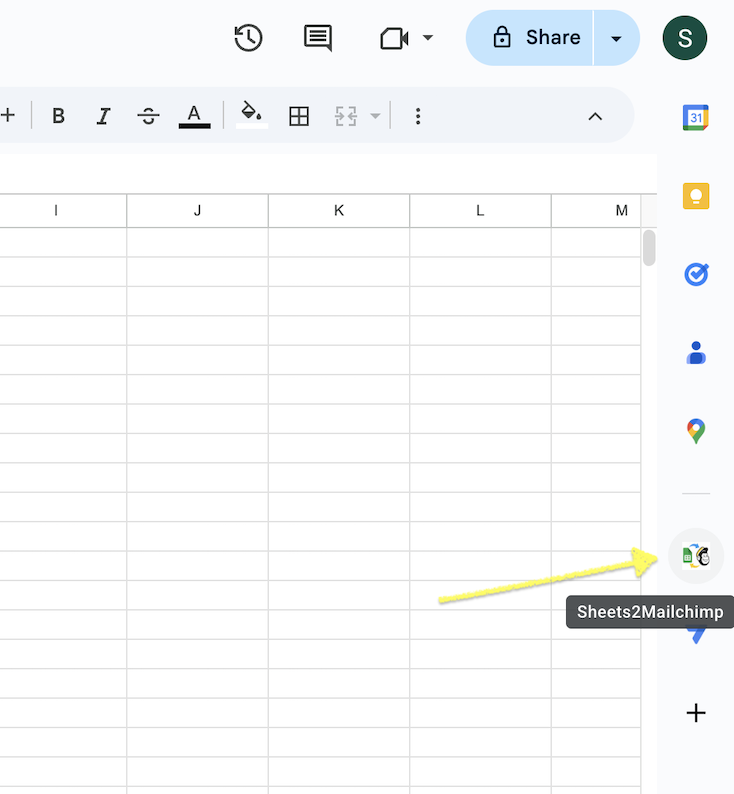734x794 pixels.
Task: Open the more options three-dot menu
Action: click(418, 116)
